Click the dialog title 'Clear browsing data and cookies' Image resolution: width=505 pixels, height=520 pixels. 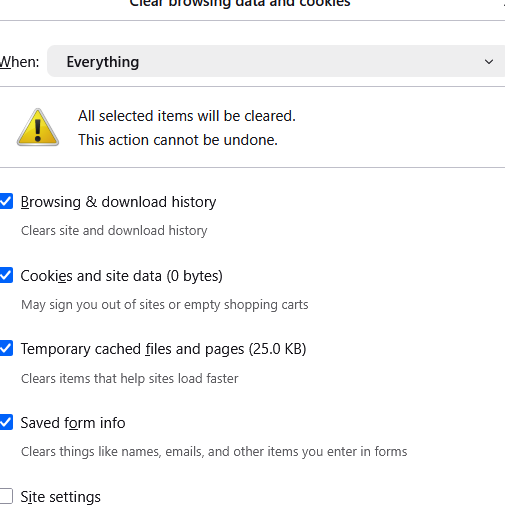point(240,3)
